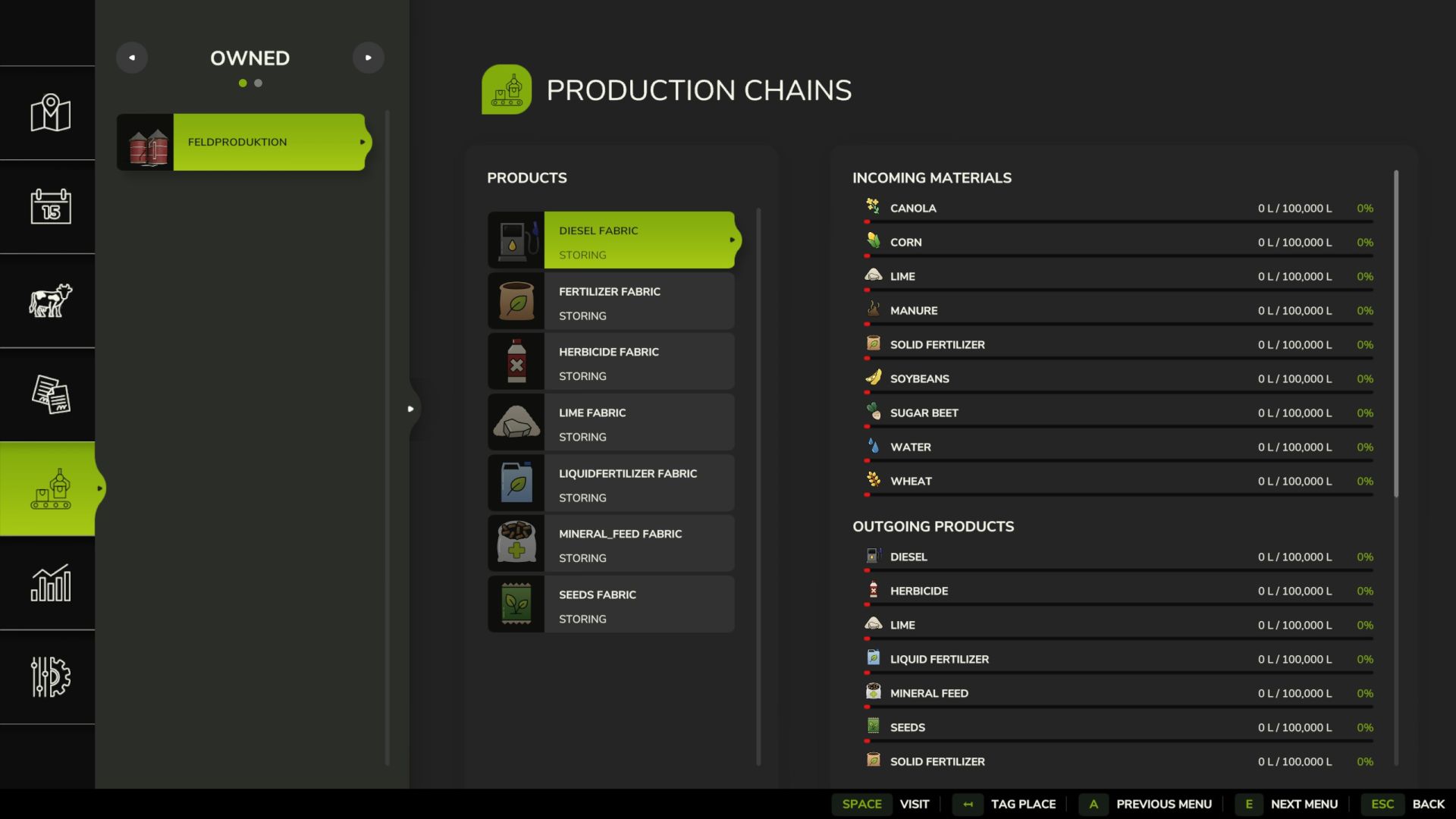Select the second page indicator dot
This screenshot has width=1456, height=819.
tap(259, 83)
